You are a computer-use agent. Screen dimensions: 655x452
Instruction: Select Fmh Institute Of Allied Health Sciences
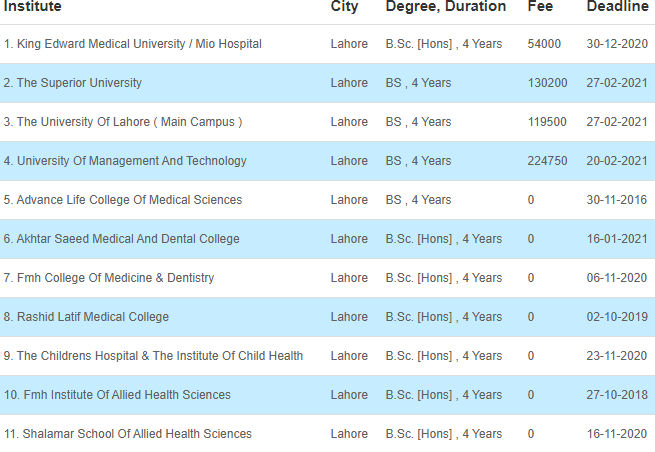click(117, 395)
